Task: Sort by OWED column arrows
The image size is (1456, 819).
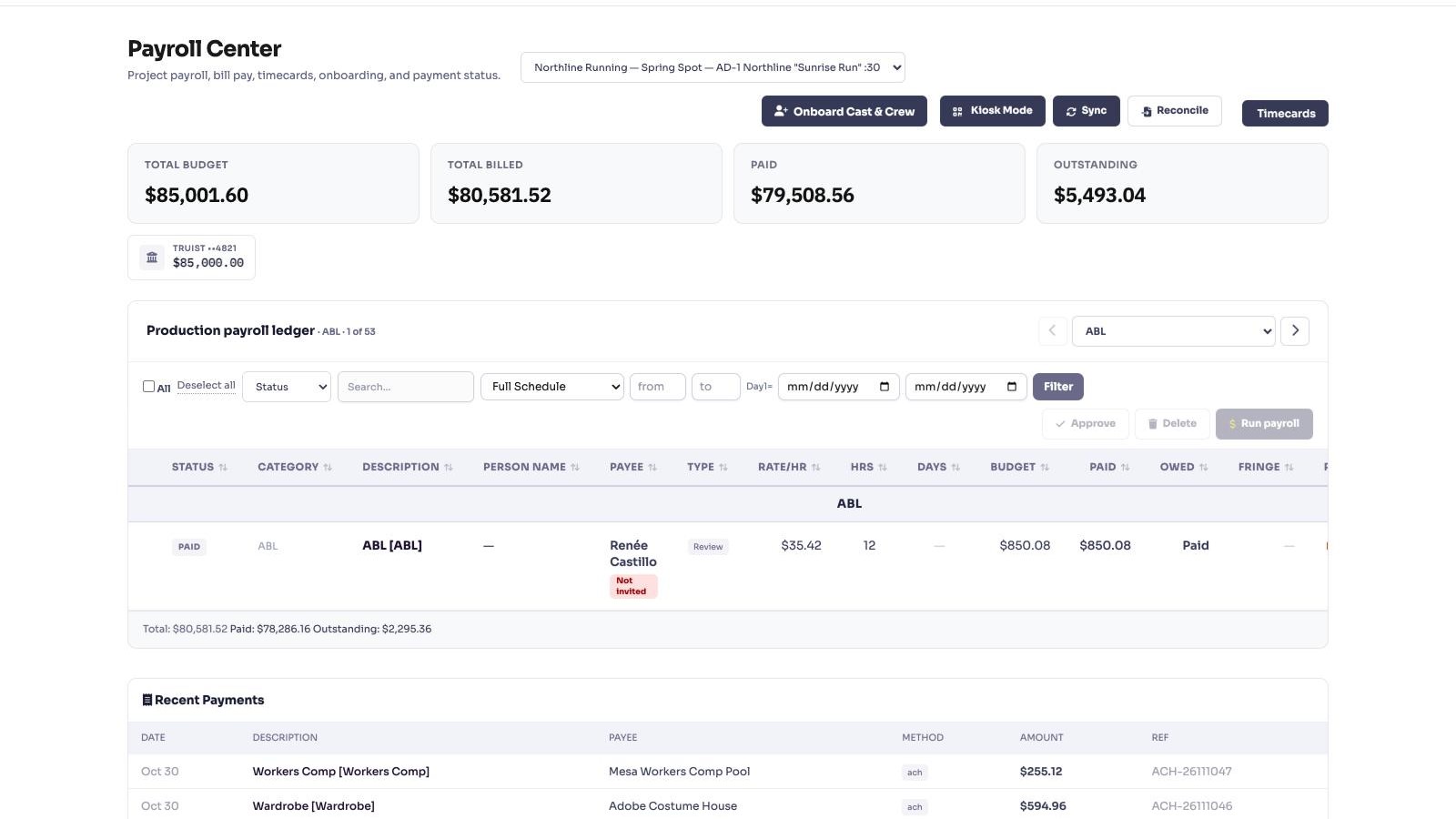Action: 1204,468
